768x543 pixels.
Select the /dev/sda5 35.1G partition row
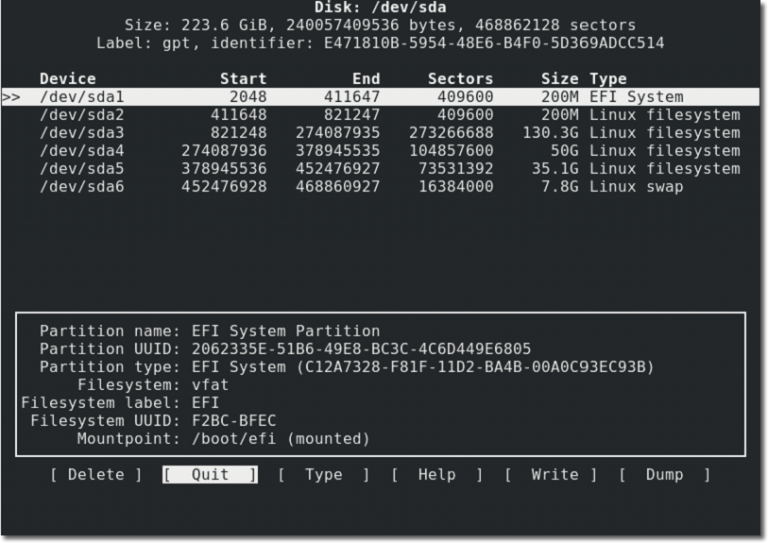point(381,169)
